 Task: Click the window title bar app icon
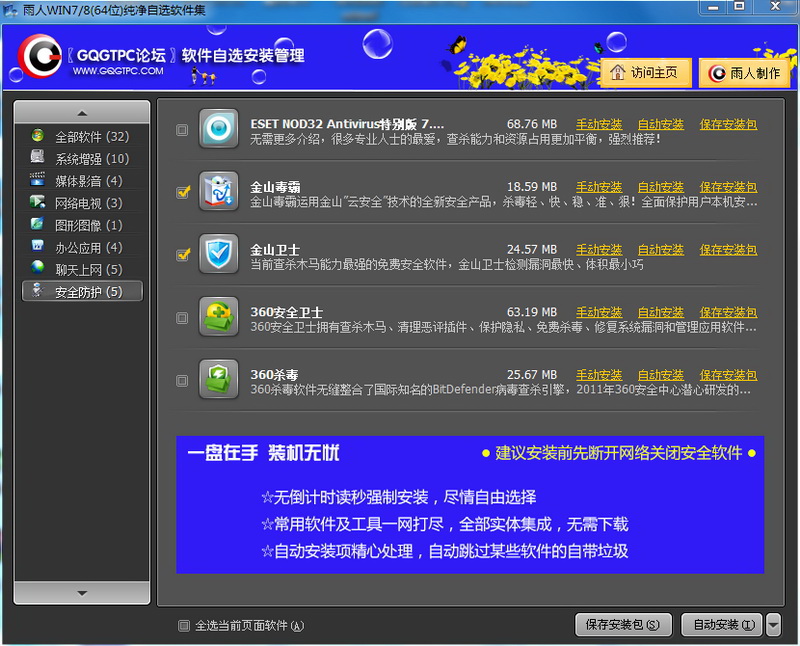pos(10,10)
